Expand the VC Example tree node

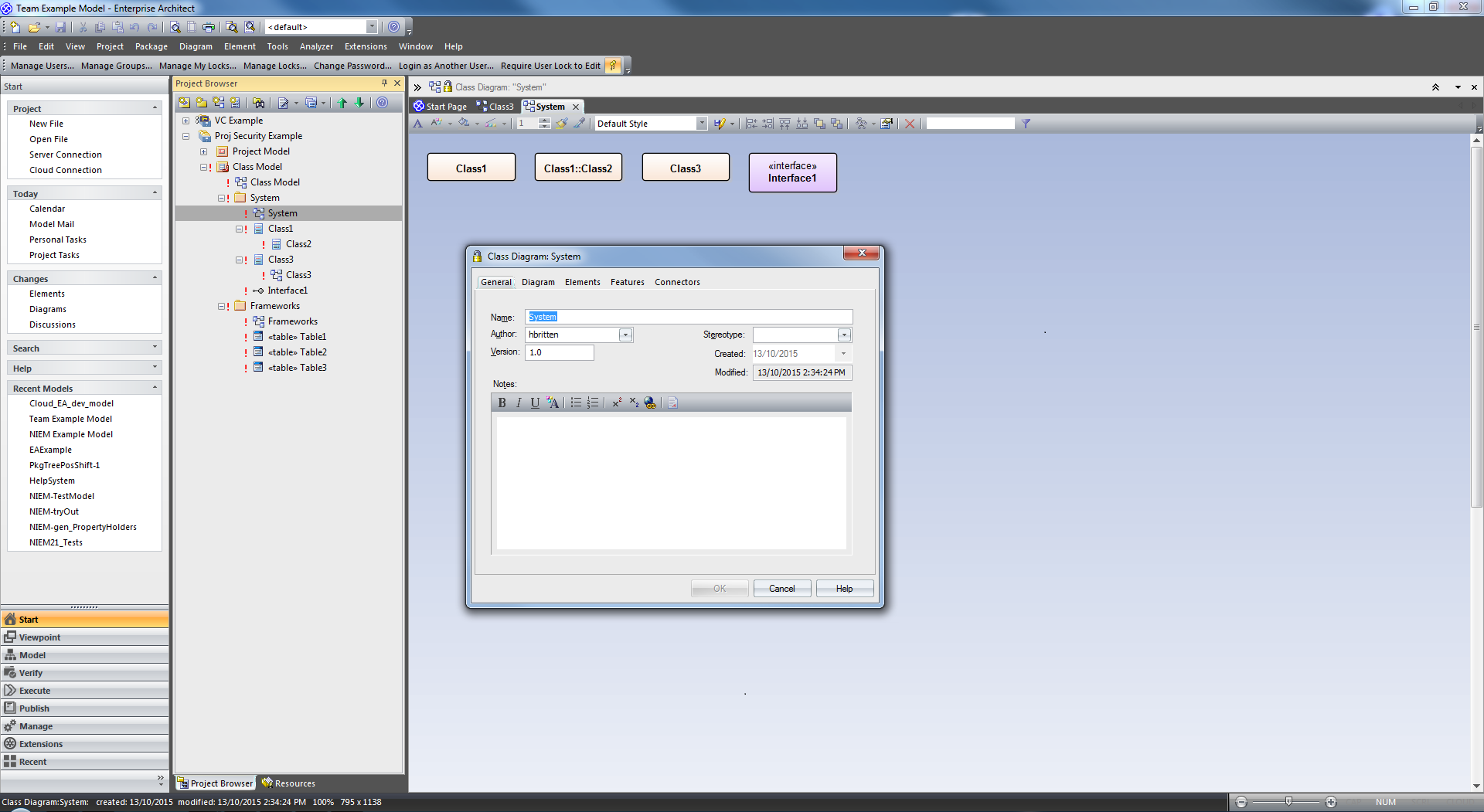pos(185,121)
